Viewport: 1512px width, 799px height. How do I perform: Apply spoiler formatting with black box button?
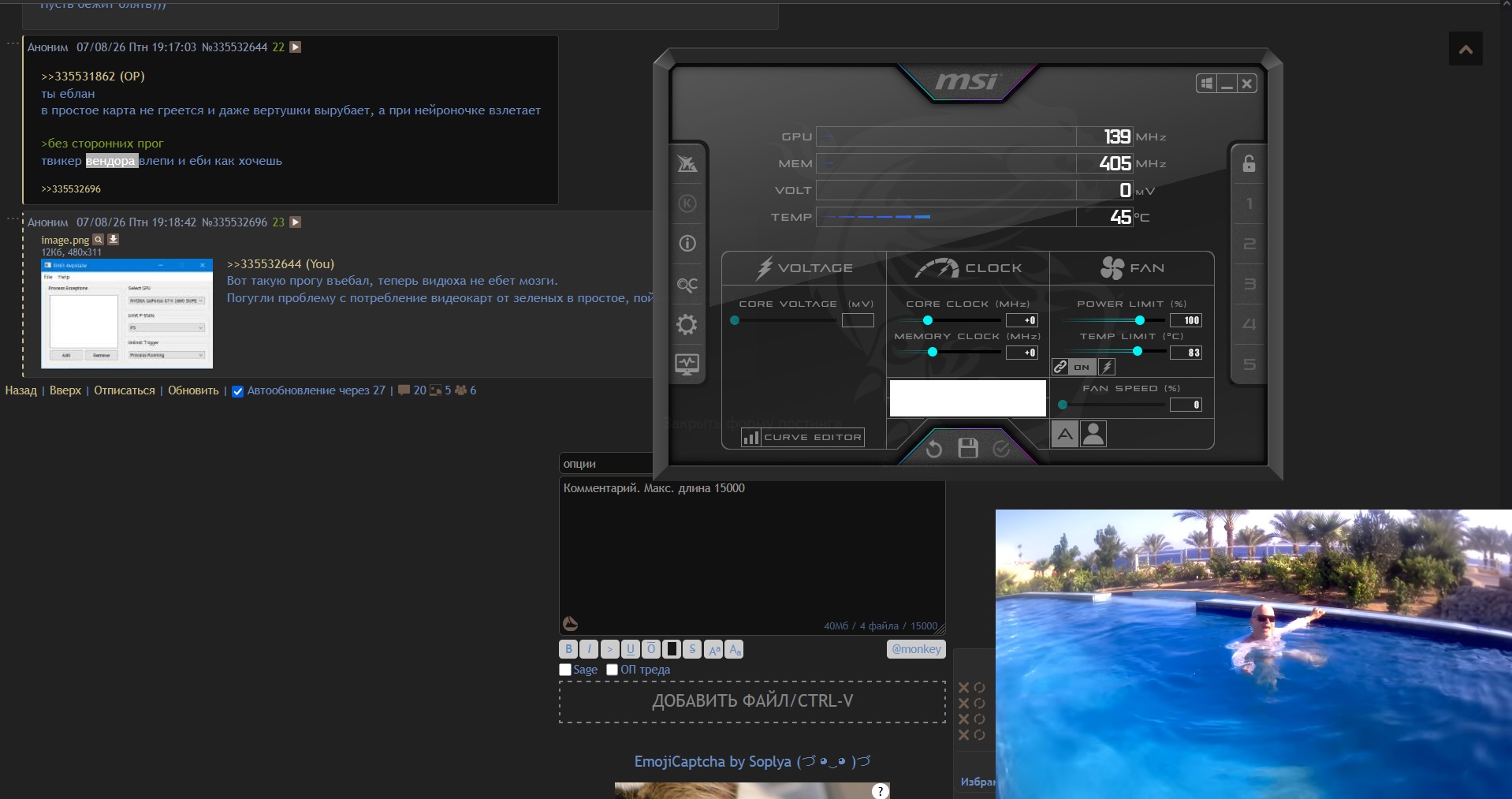672,649
